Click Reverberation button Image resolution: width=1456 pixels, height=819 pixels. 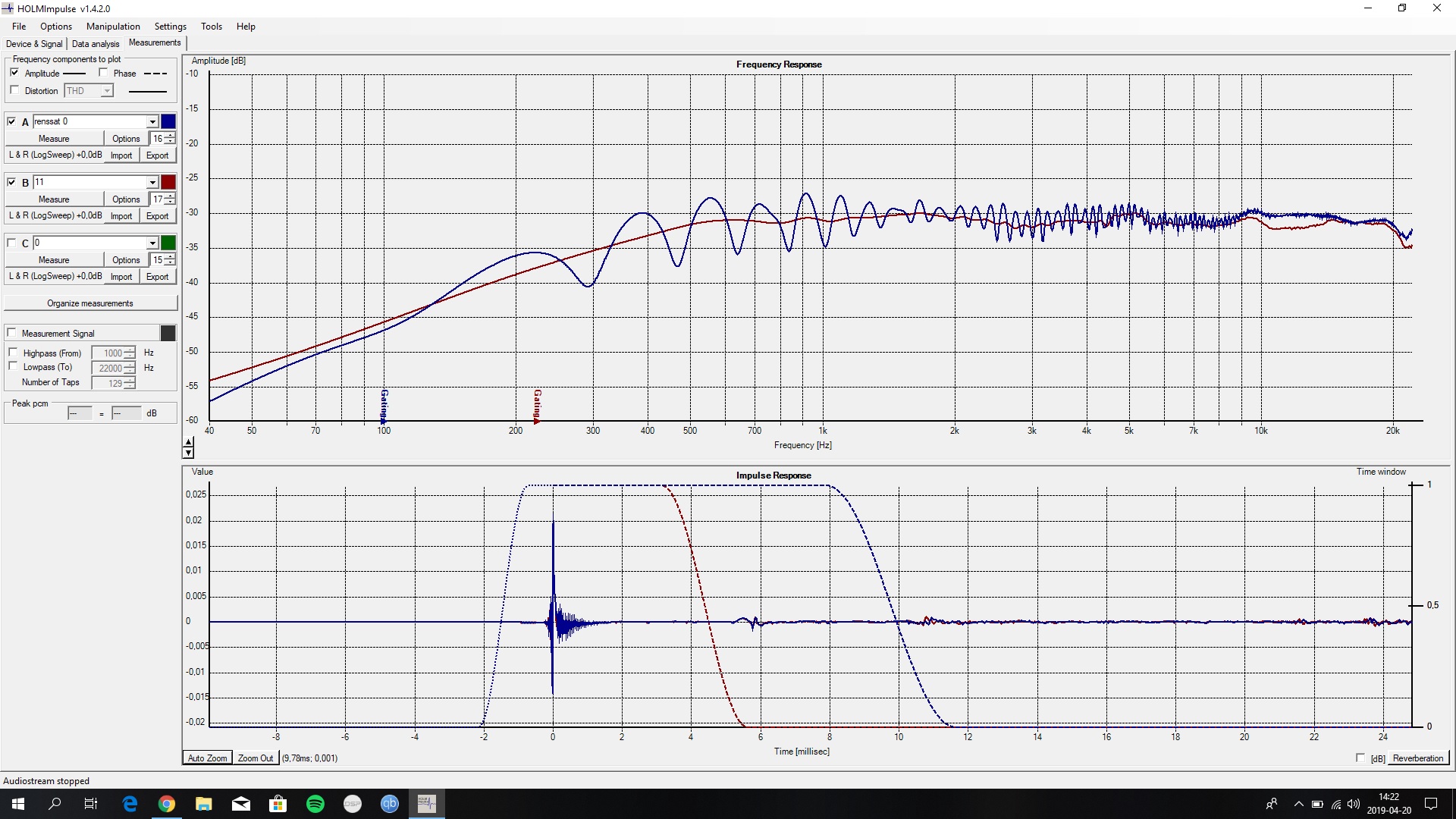click(1418, 758)
